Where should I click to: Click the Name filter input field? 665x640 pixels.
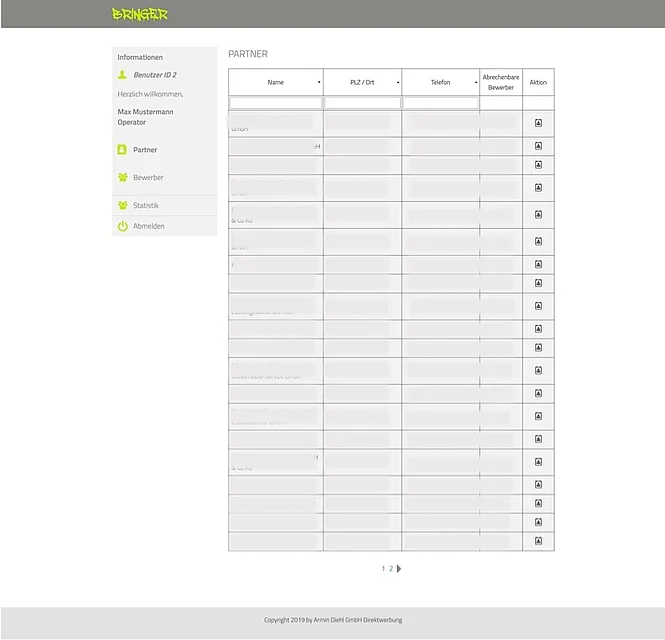coord(276,103)
